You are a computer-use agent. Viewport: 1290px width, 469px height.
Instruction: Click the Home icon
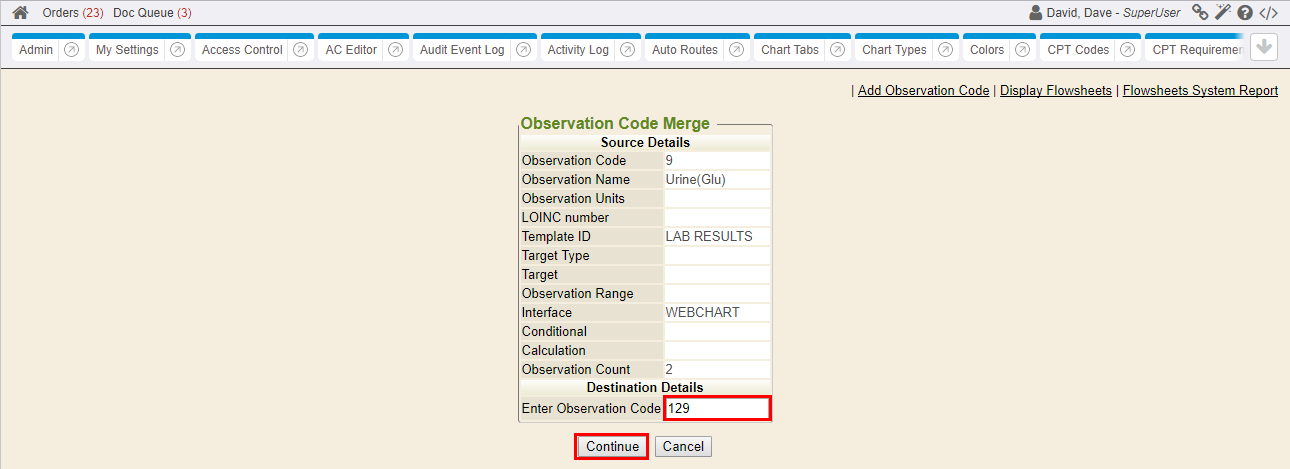pos(20,13)
